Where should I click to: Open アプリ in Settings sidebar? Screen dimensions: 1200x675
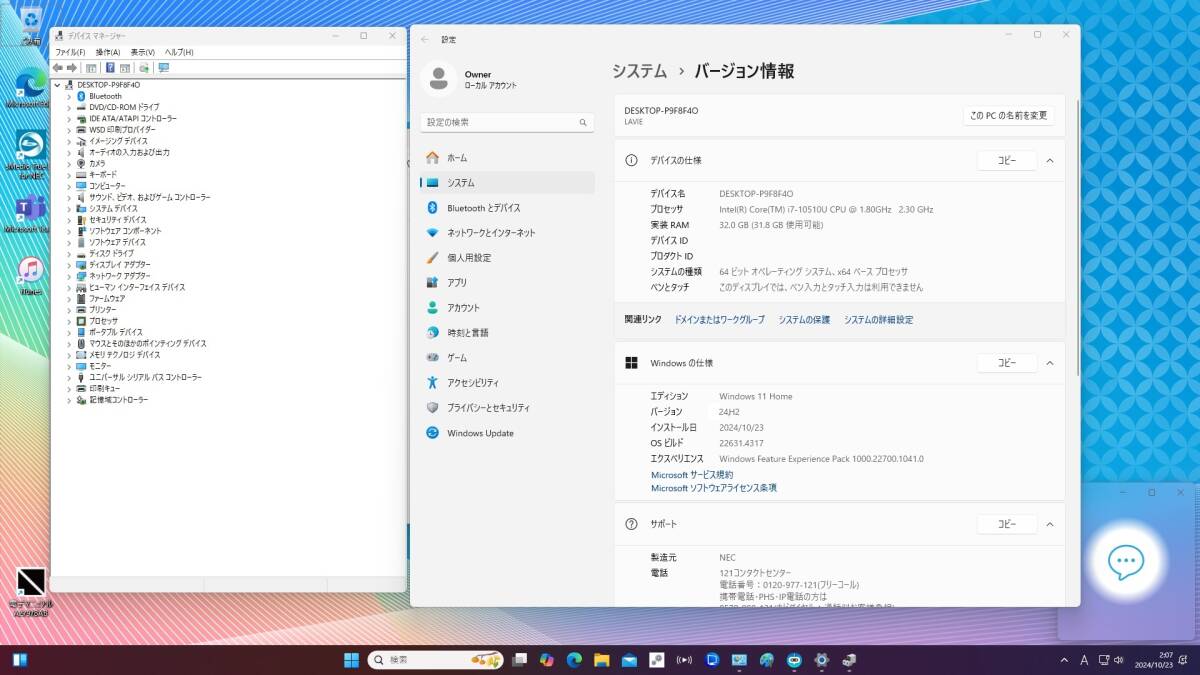tap(507, 283)
